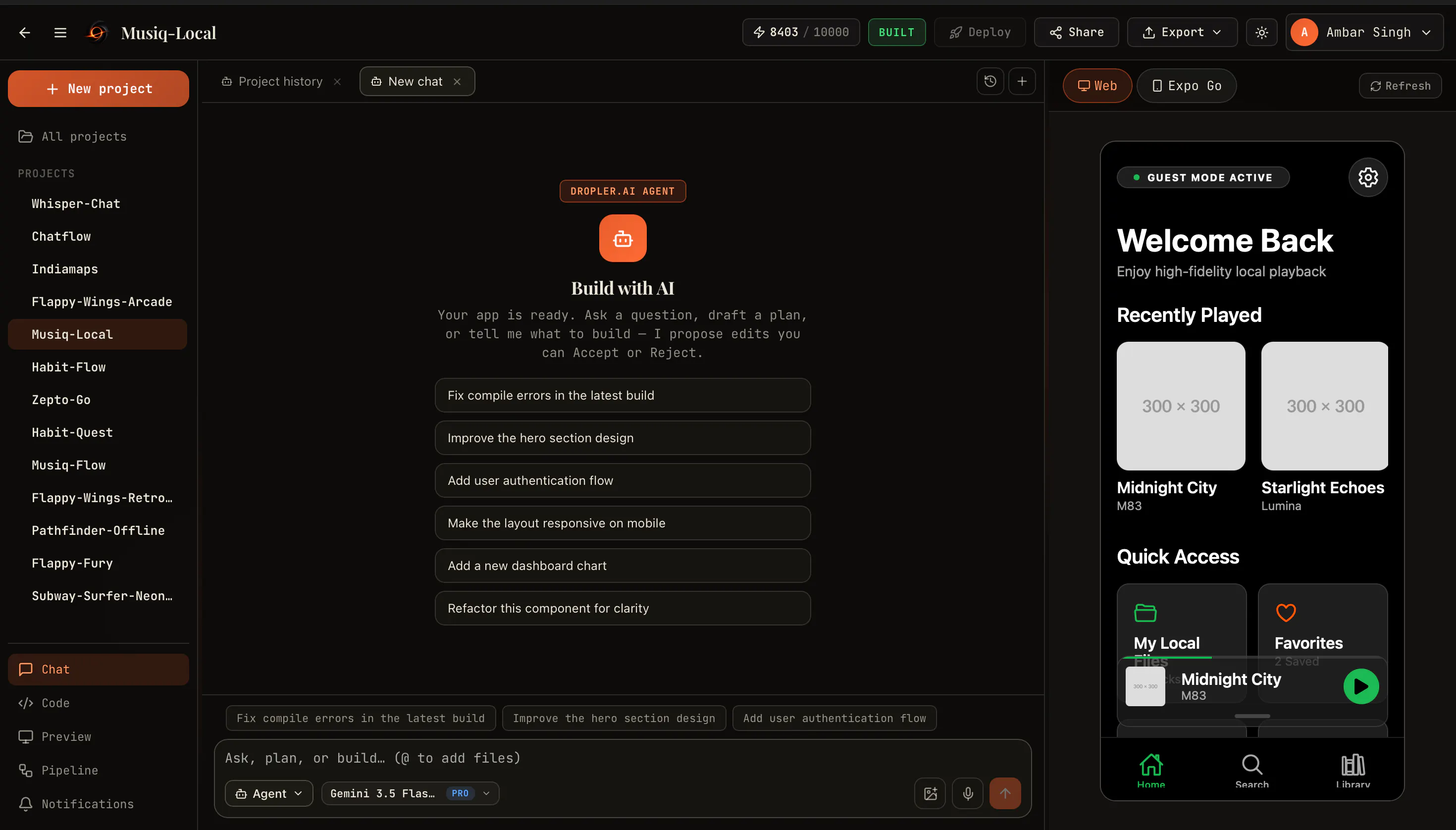Open Chatflow project
Image resolution: width=1456 pixels, height=830 pixels.
98,236
